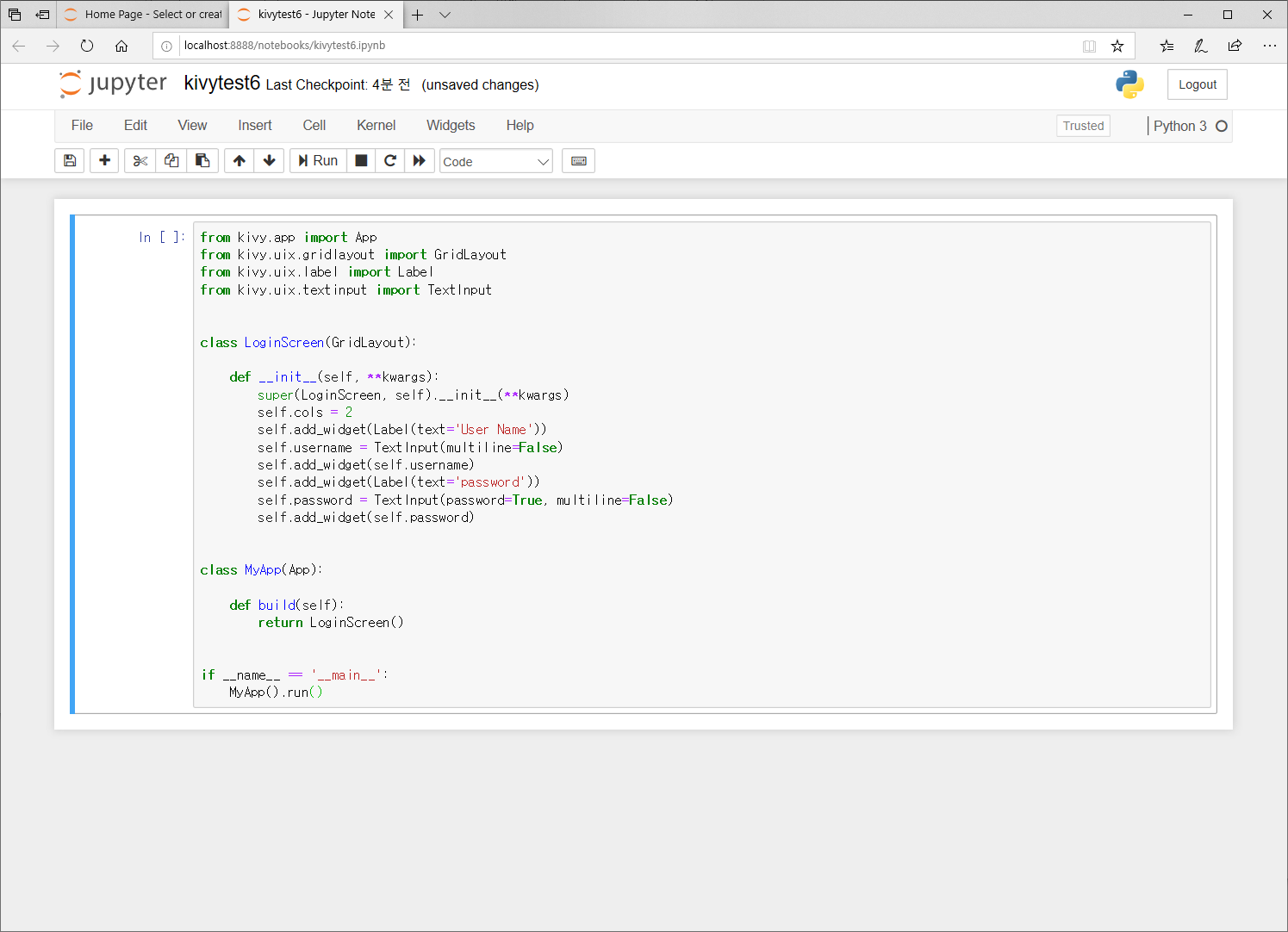Set these tabs aside icon
The height and width of the screenshot is (932, 1288).
[42, 15]
